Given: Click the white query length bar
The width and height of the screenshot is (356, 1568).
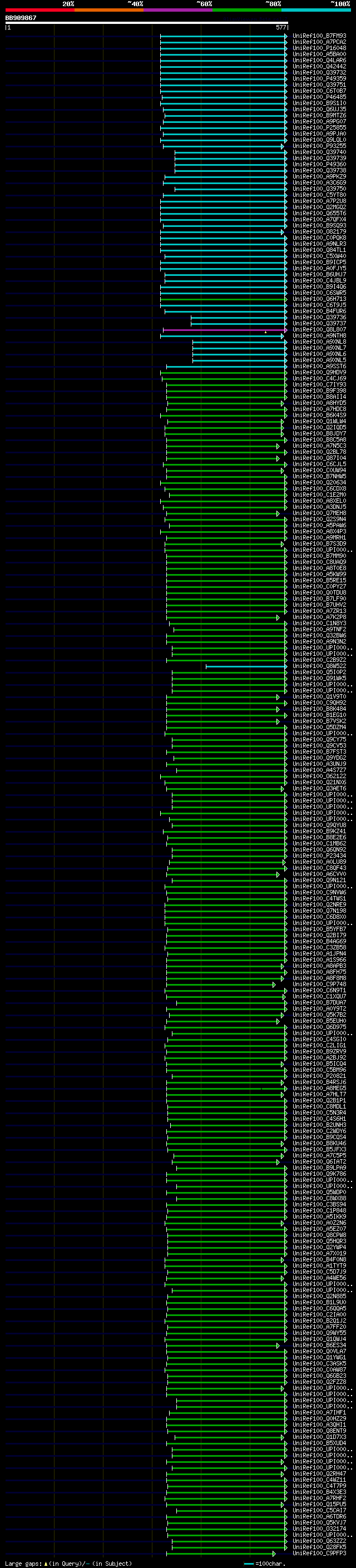Looking at the screenshot, I should tap(147, 22).
